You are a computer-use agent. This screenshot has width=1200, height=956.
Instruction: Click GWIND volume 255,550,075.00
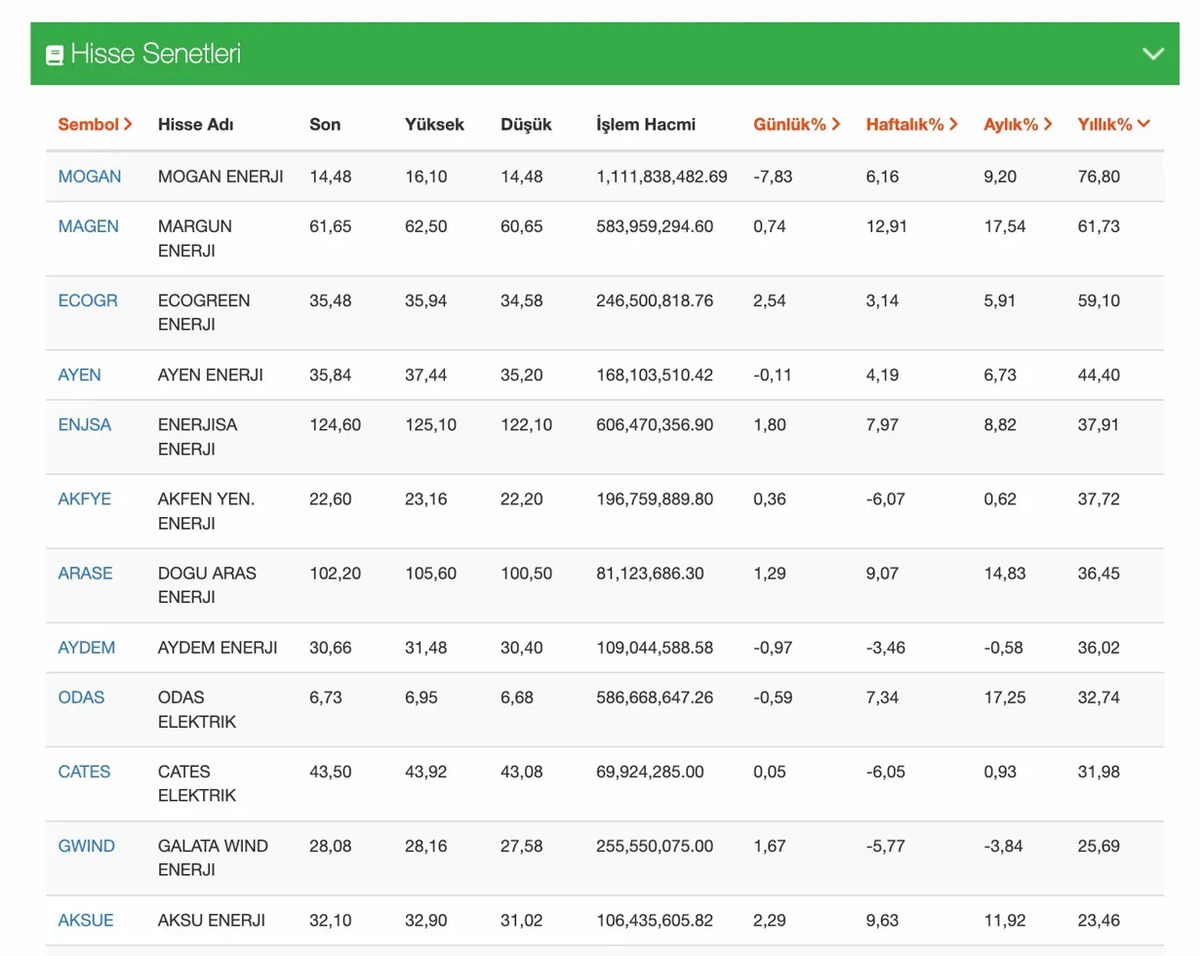tap(655, 845)
